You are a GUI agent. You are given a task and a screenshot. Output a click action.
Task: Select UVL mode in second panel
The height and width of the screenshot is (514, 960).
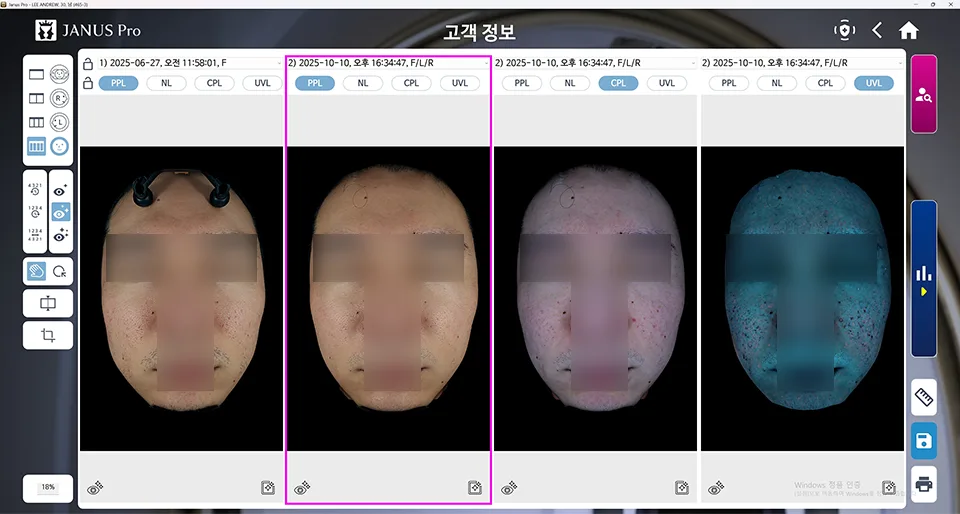coord(460,83)
